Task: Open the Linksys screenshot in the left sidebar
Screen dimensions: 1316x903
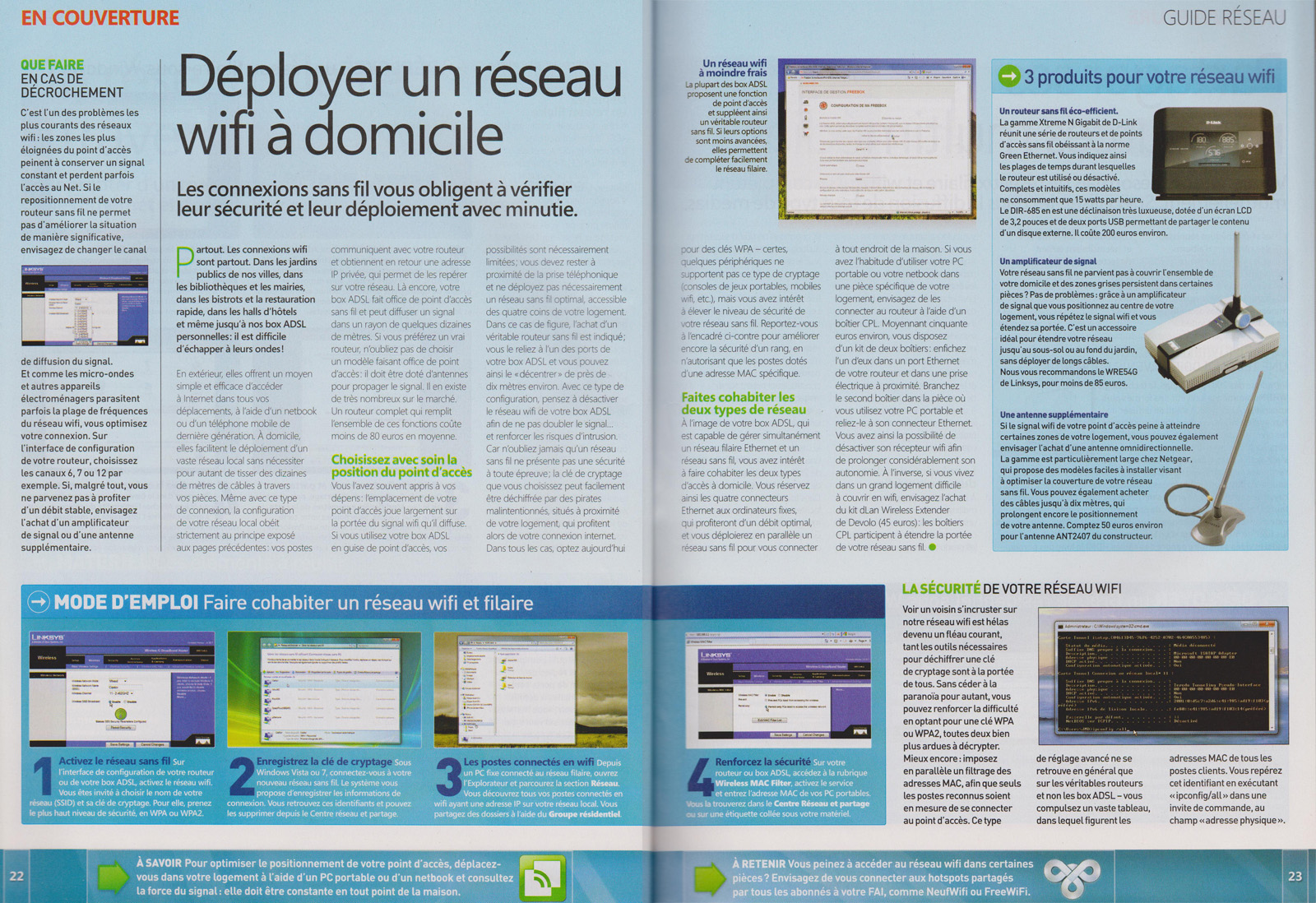Action: (x=85, y=306)
